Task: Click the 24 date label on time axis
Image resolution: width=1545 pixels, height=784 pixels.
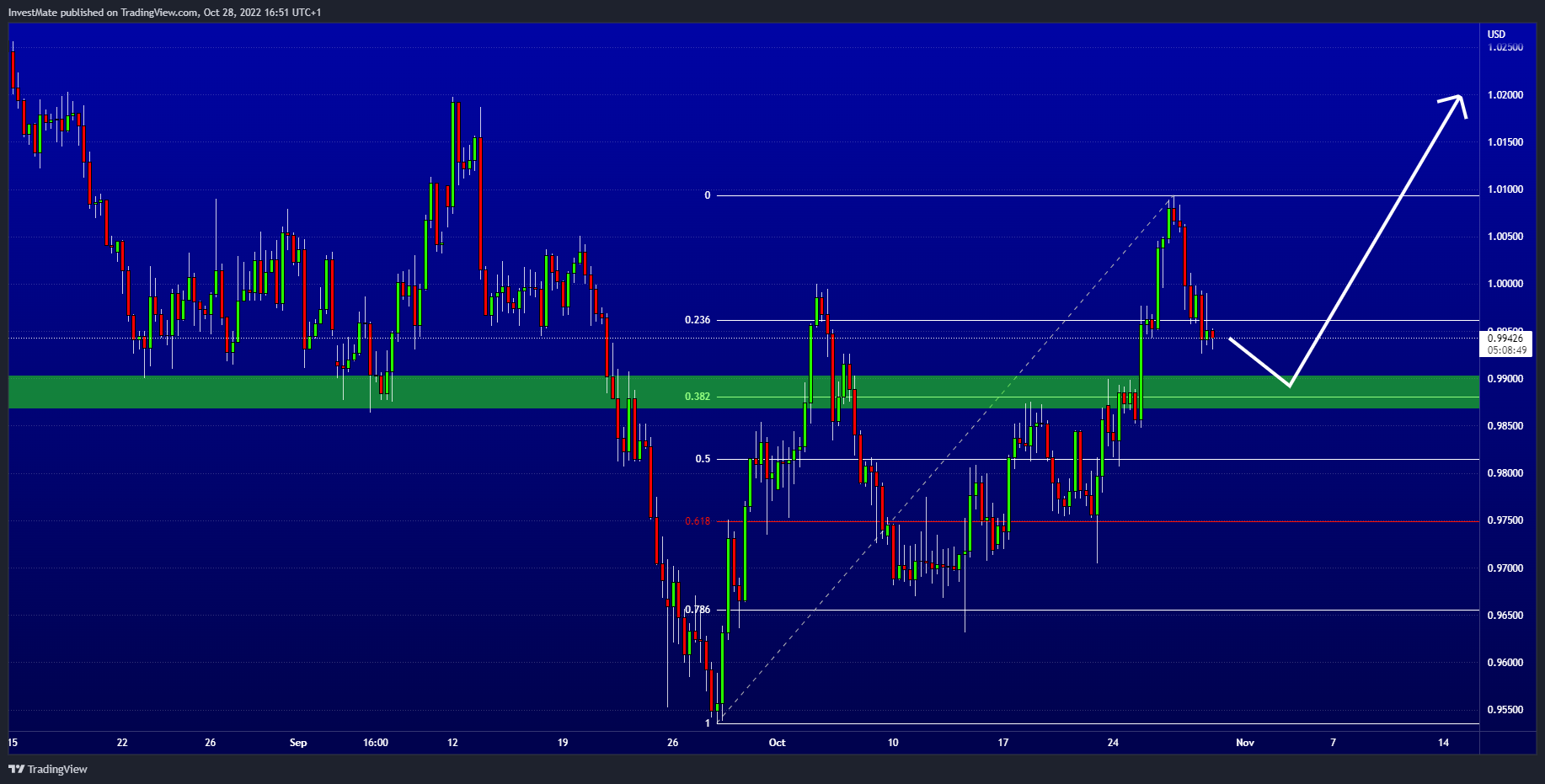Action: [1113, 743]
